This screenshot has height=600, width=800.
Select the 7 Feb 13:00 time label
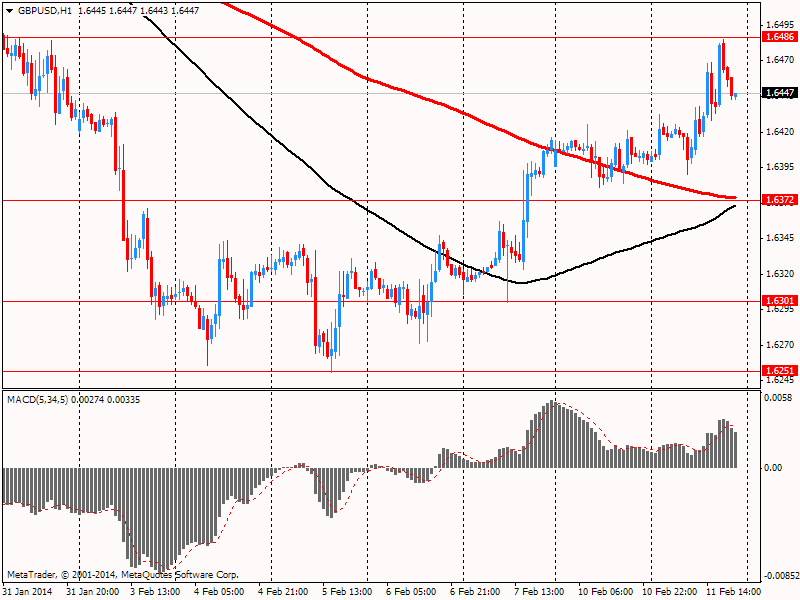pyautogui.click(x=539, y=592)
